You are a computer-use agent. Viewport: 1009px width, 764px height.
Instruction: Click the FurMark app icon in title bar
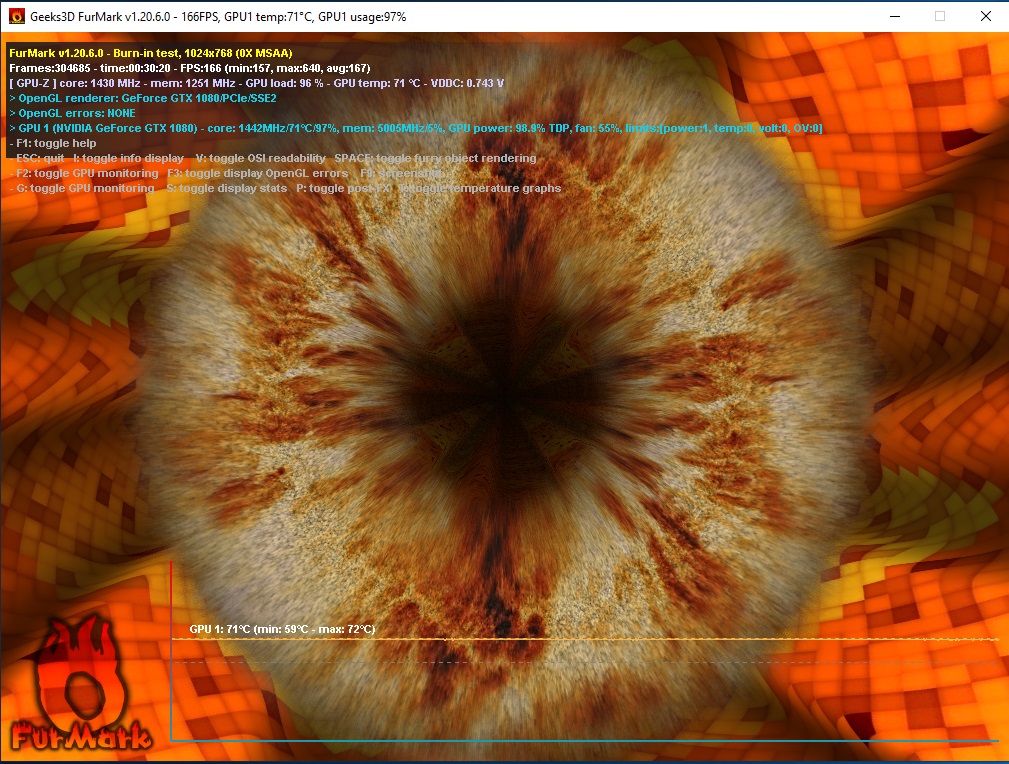(16, 17)
